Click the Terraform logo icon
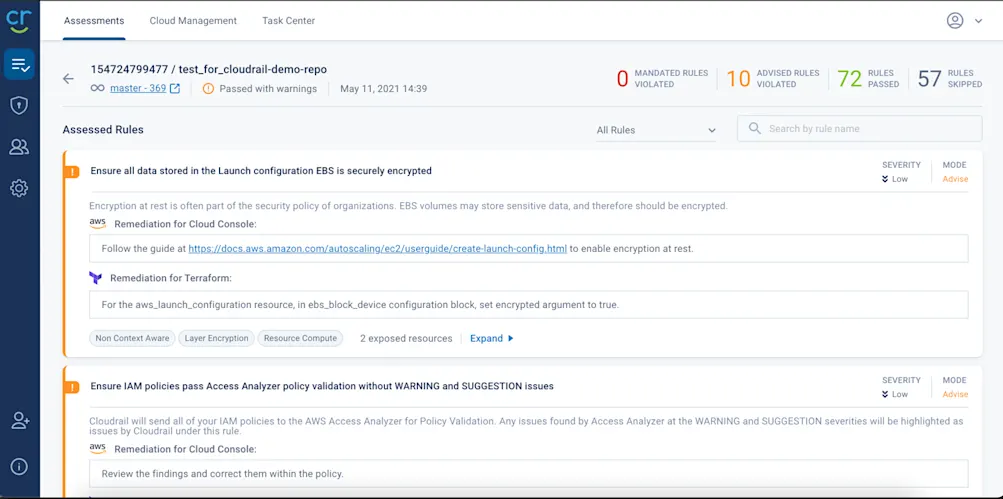The height and width of the screenshot is (499, 1003). 96,278
